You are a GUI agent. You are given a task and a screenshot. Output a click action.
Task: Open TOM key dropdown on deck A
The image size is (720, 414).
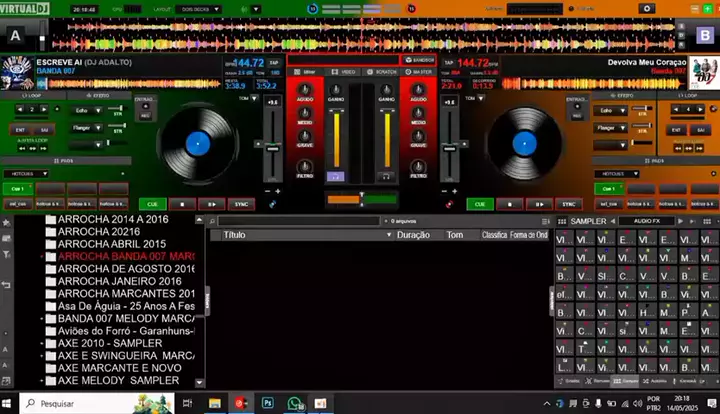[x=254, y=98]
